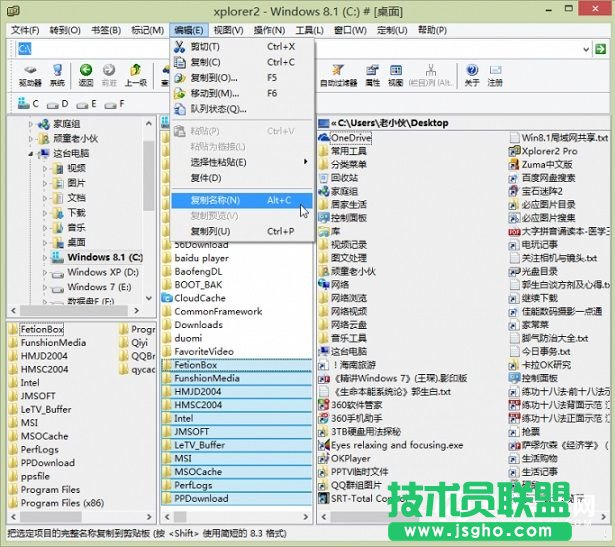Select Program Files (x86) in bottom-left pane
This screenshot has height=547, width=615.
point(56,503)
